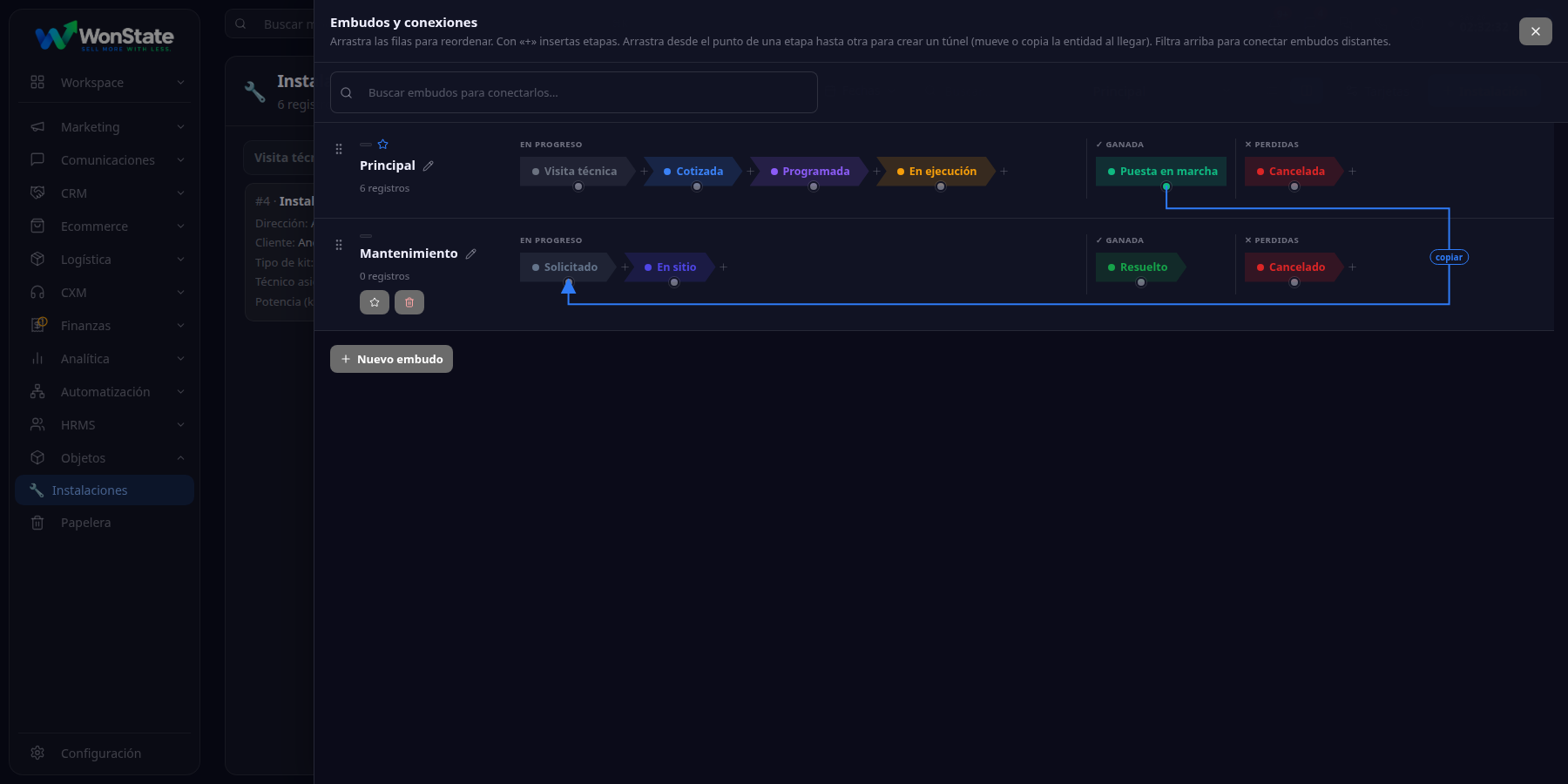Set Mantenimiento as favorite with star button
The width and height of the screenshot is (1568, 784).
click(x=375, y=302)
